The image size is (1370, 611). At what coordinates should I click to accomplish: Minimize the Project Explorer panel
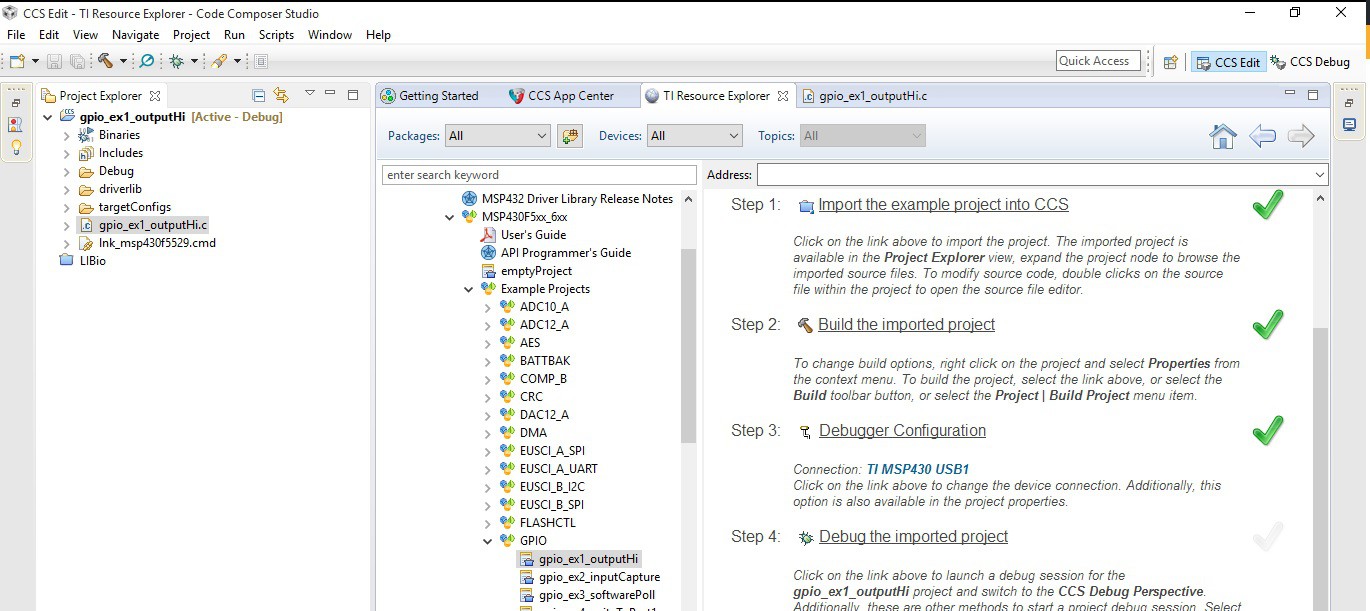[x=330, y=94]
